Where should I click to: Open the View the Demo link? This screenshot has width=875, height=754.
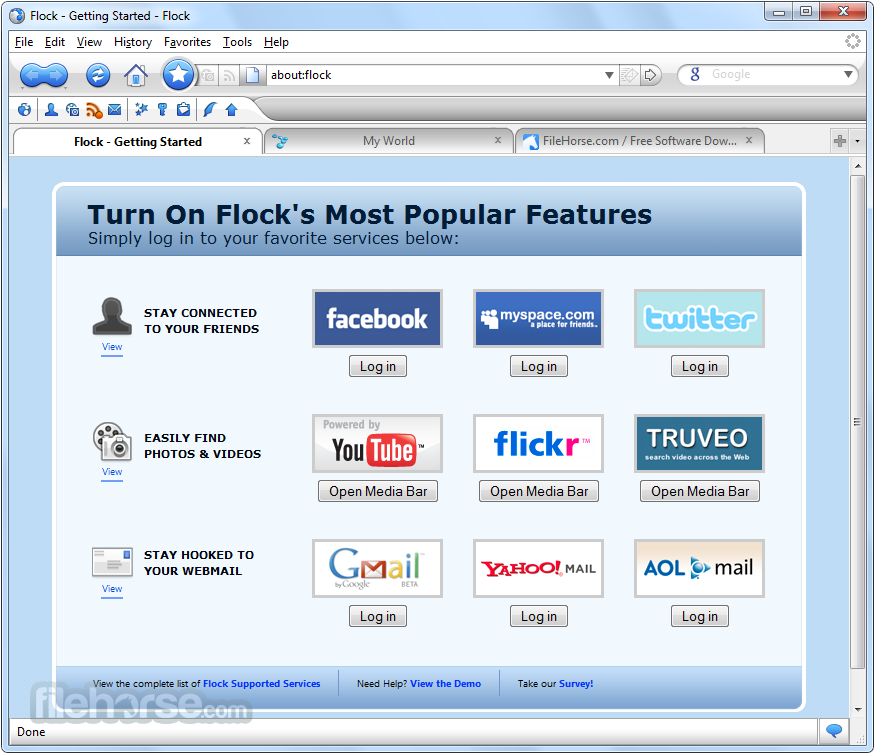pyautogui.click(x=445, y=684)
